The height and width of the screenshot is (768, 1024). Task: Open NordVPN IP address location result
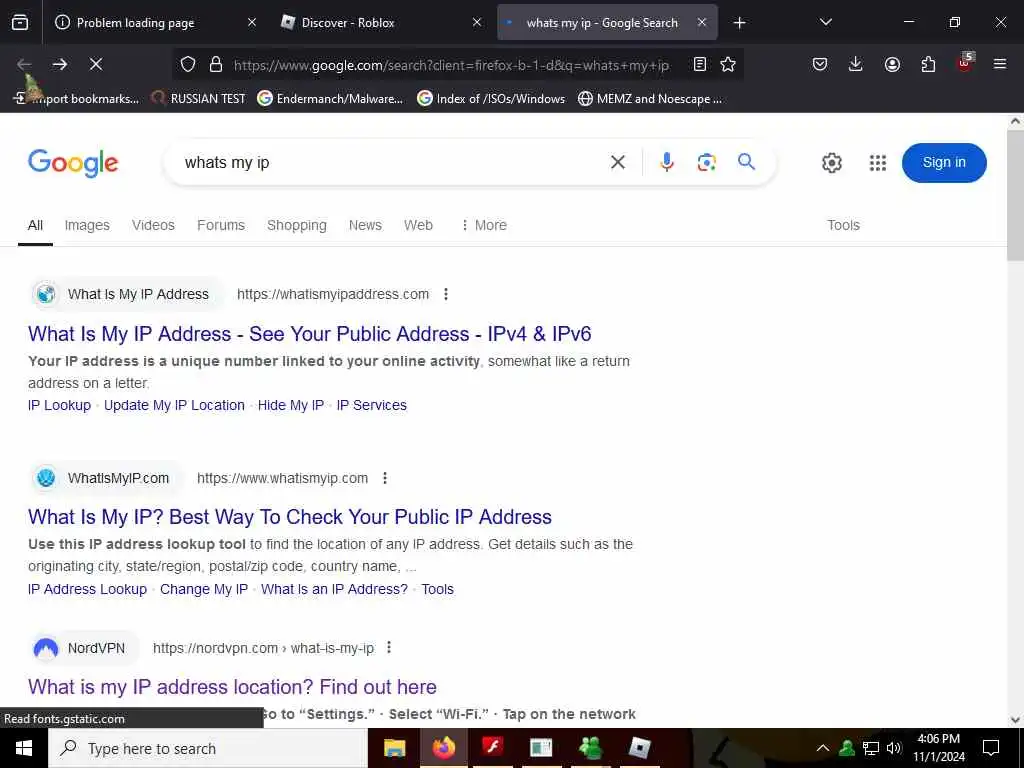coord(232,686)
